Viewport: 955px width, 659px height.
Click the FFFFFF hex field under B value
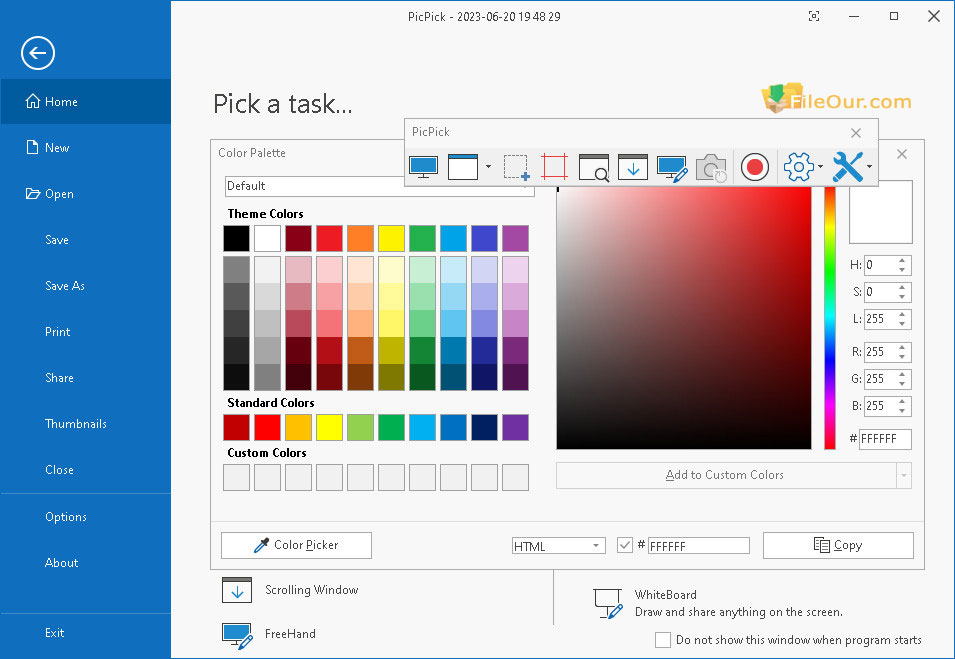[x=885, y=439]
